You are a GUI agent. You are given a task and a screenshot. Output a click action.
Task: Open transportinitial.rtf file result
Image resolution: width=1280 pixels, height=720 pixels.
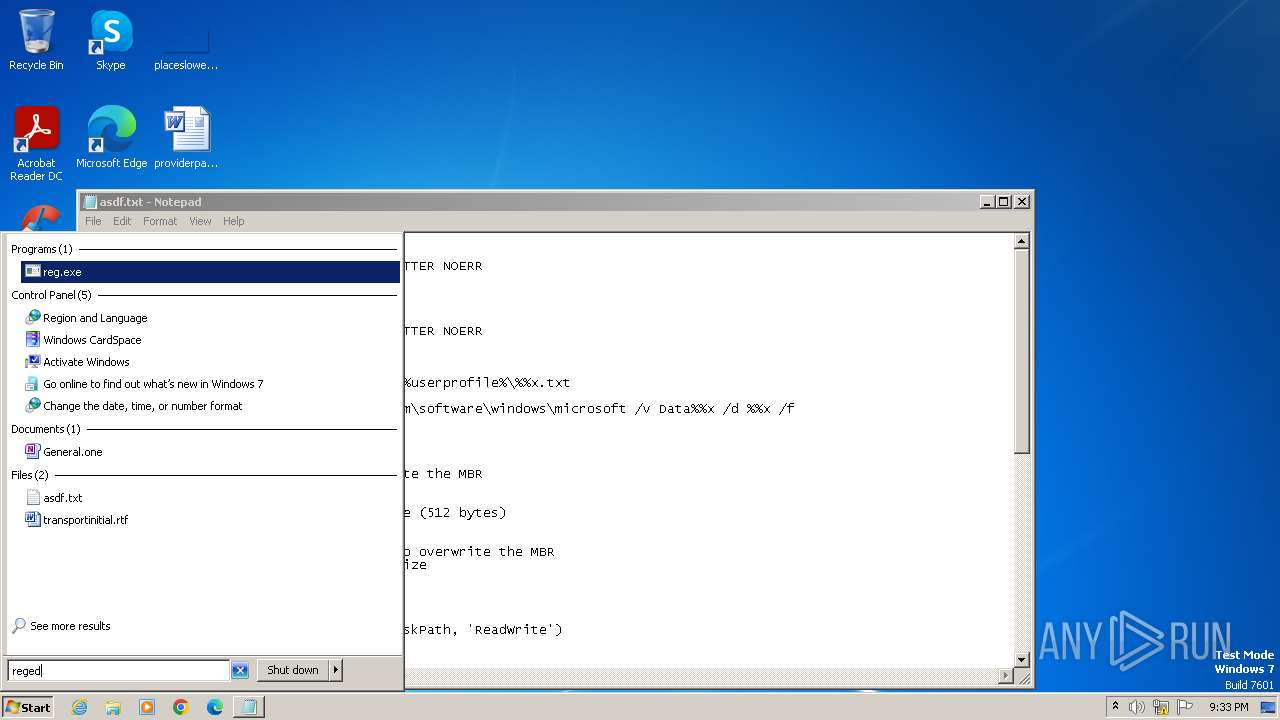point(85,520)
